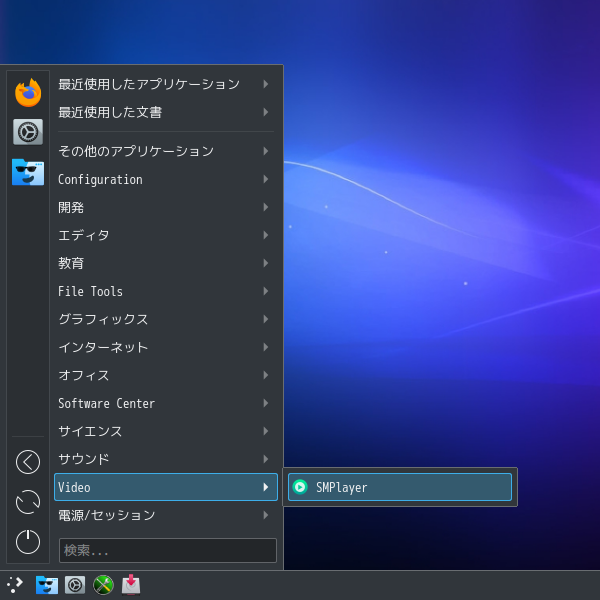600x600 pixels.
Task: Open the 電源/セッション menu entry
Action: [x=166, y=515]
